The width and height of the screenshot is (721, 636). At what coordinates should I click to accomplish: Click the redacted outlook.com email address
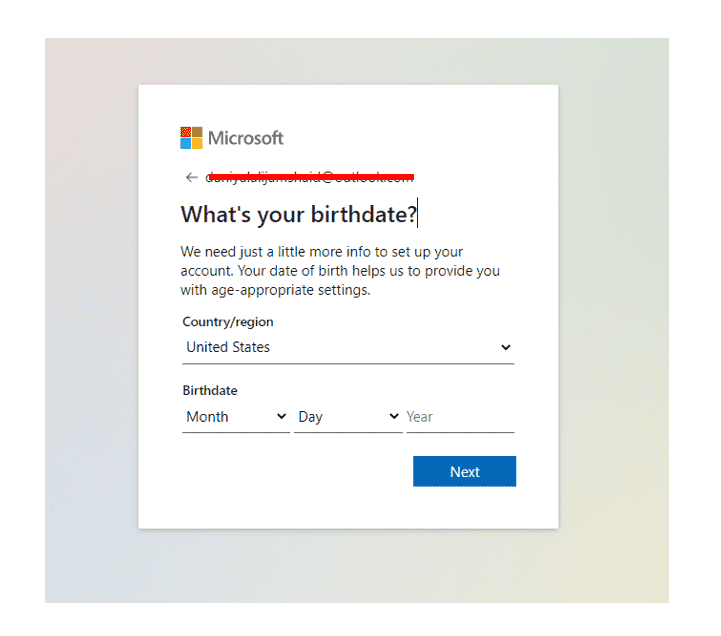point(309,178)
